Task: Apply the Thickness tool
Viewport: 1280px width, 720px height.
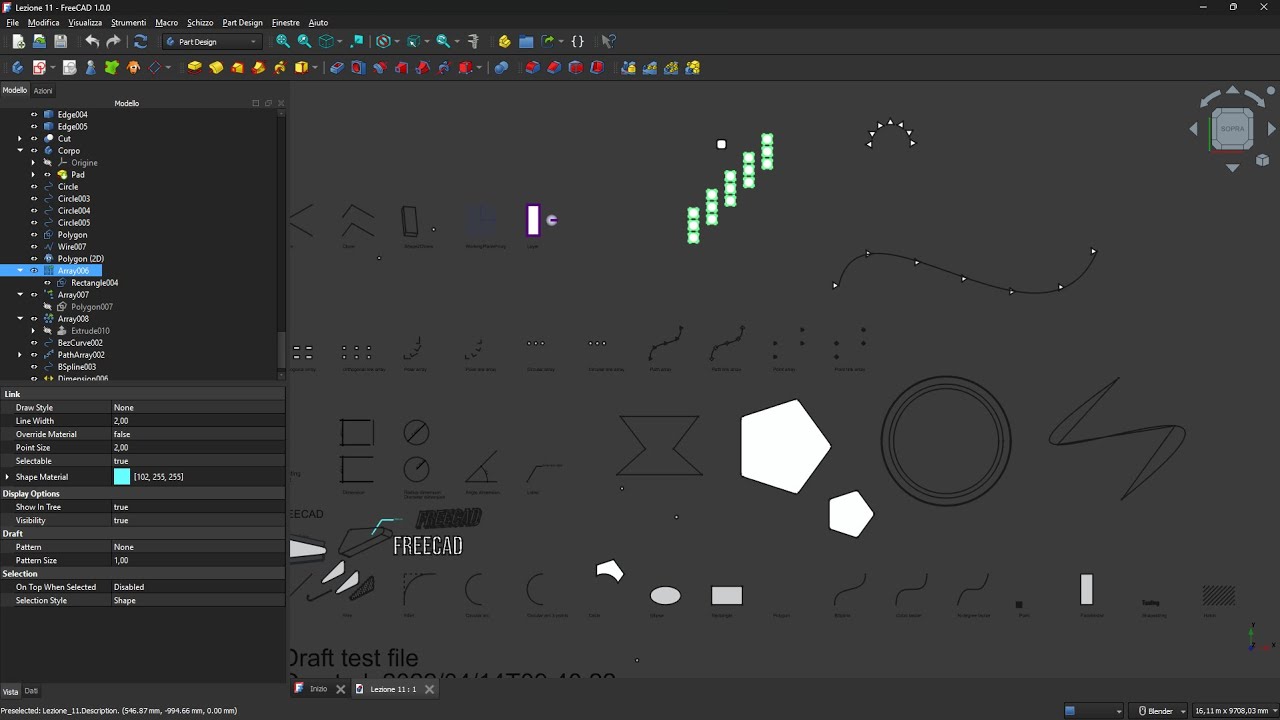Action: [x=597, y=67]
